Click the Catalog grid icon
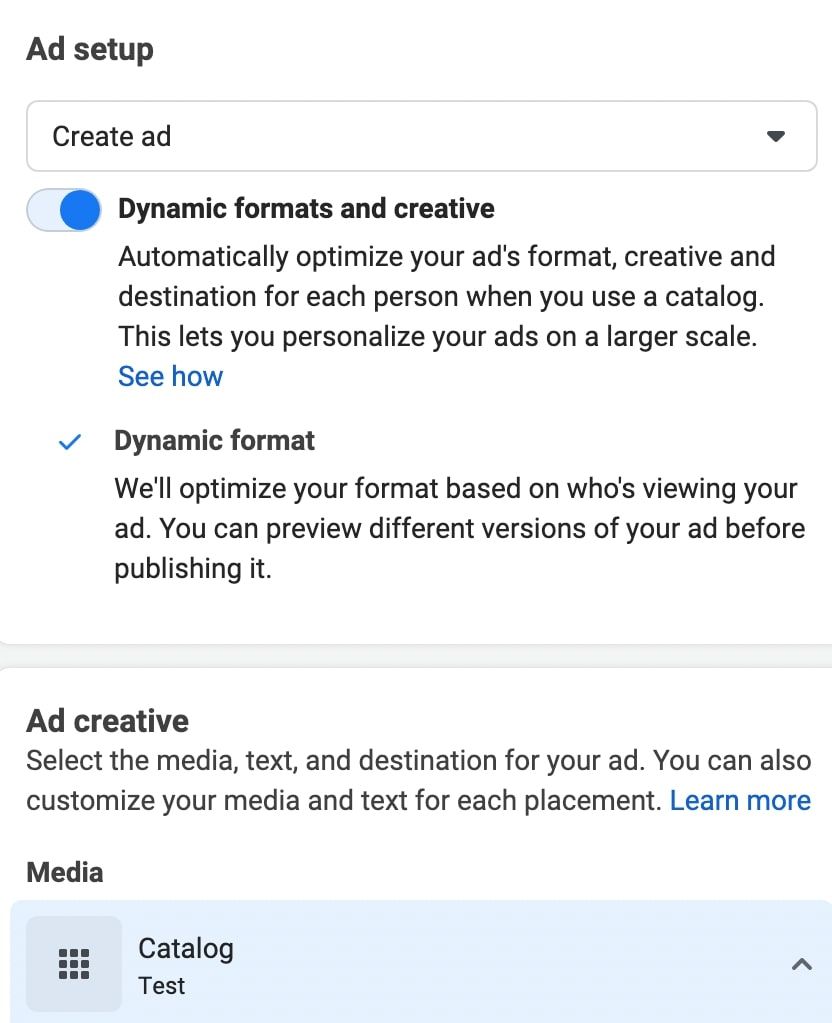Screen dimensions: 832x1023 pyautogui.click(x=74, y=964)
